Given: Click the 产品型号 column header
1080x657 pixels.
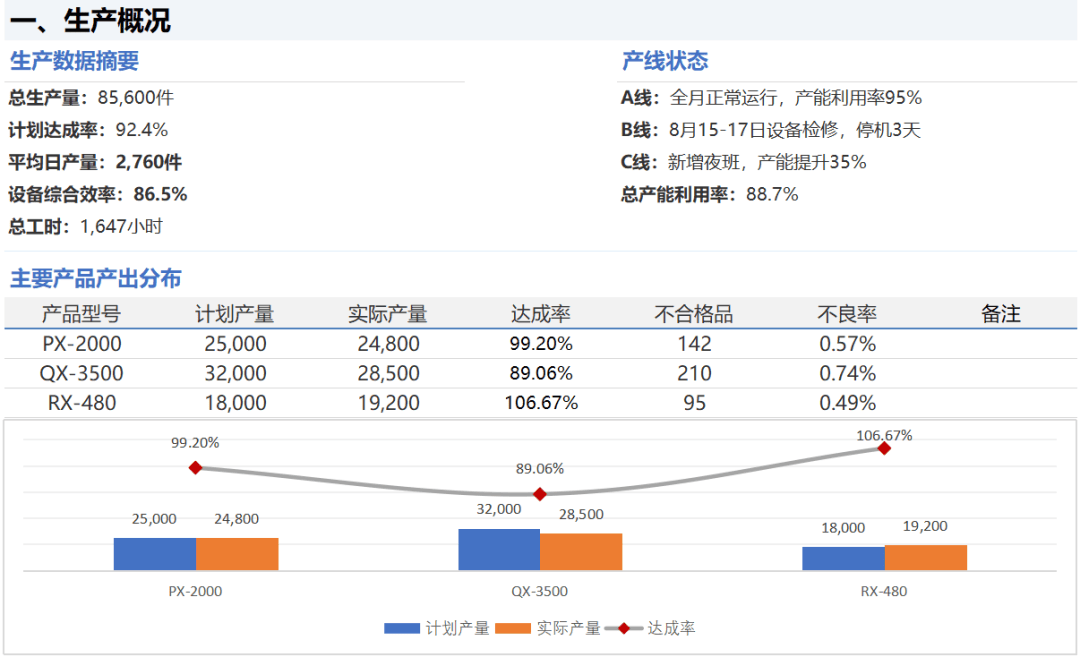Looking at the screenshot, I should point(81,314).
